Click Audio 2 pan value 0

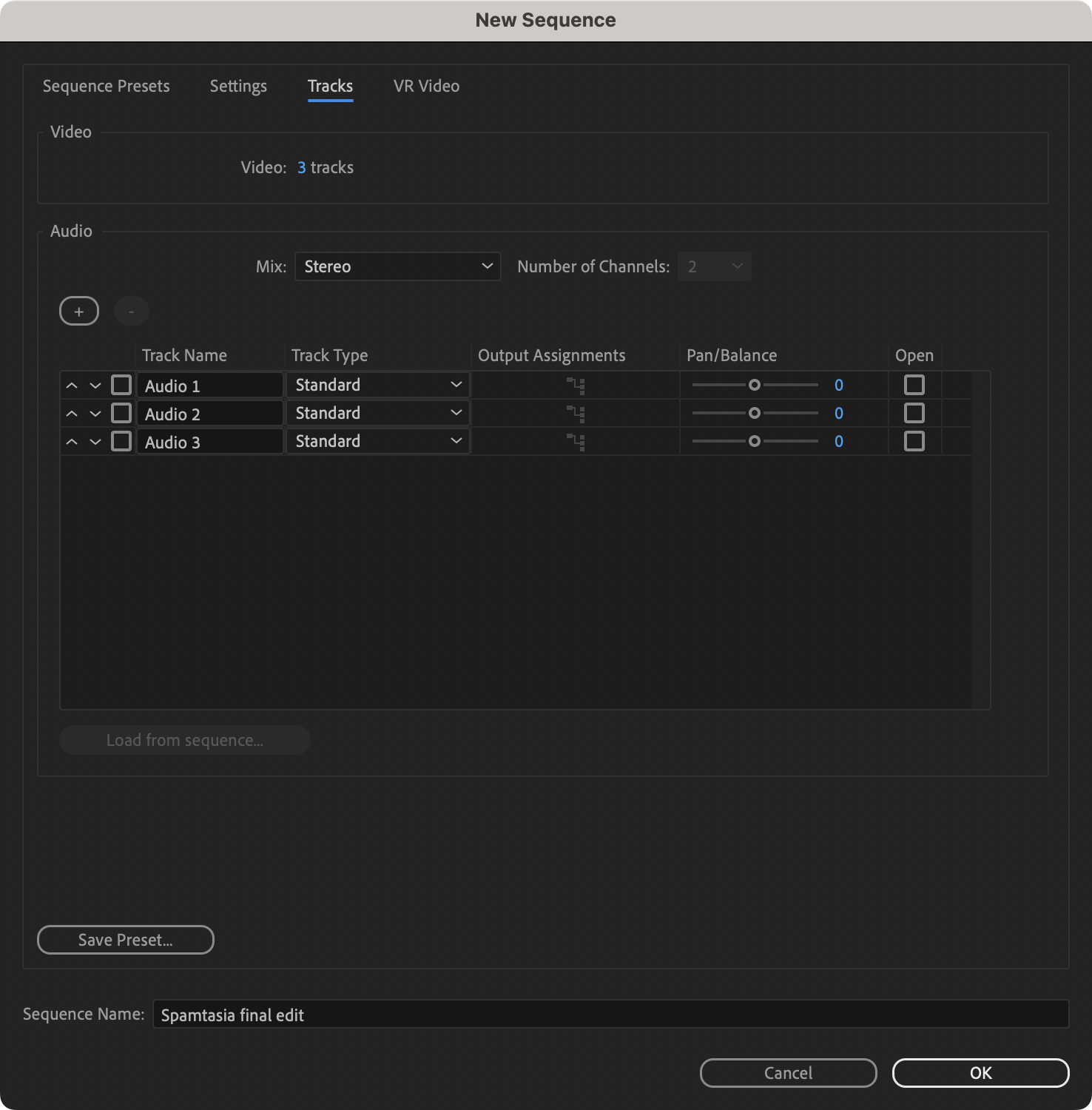pos(839,413)
